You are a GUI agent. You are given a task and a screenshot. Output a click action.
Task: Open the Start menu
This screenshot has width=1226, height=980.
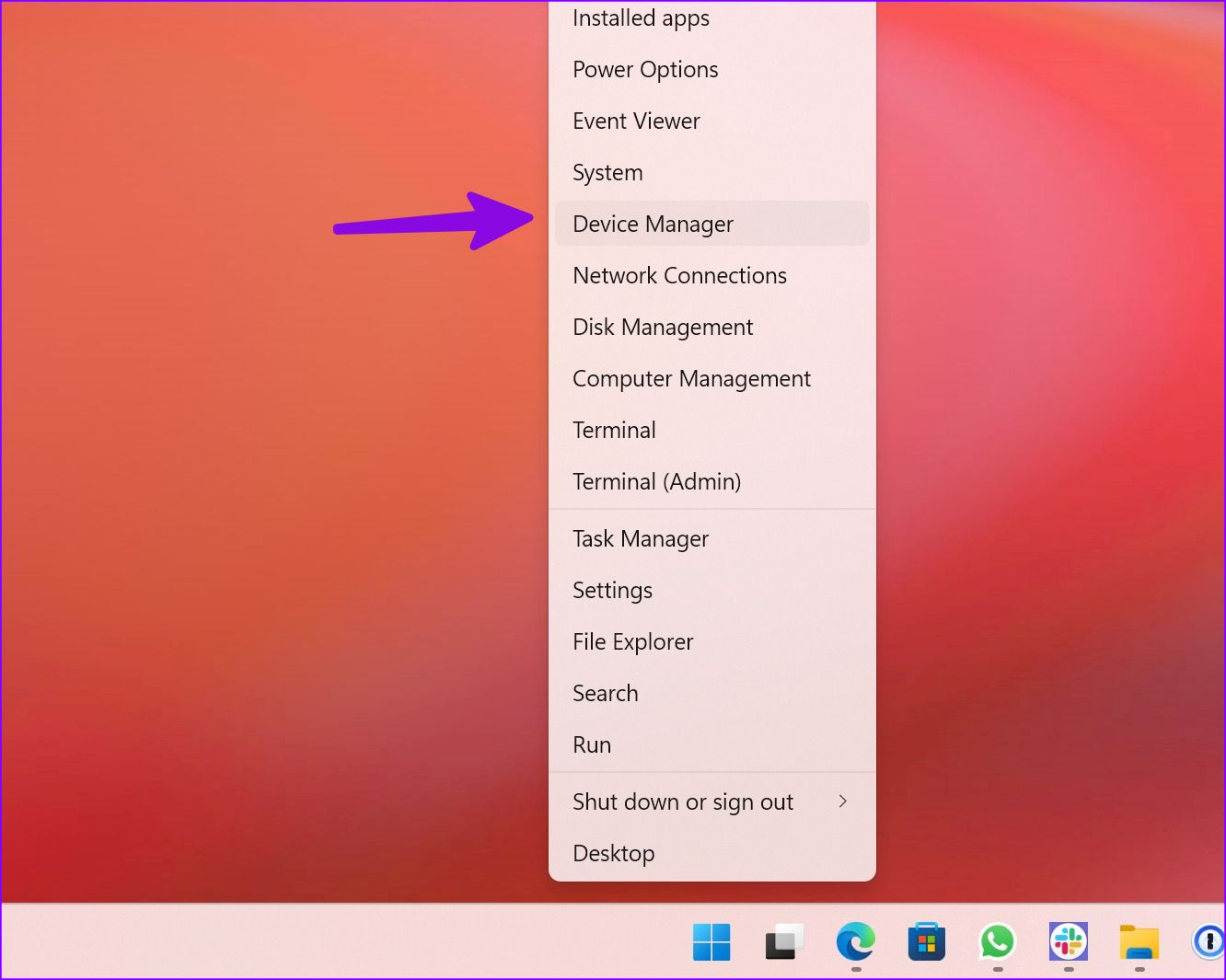pyautogui.click(x=711, y=941)
